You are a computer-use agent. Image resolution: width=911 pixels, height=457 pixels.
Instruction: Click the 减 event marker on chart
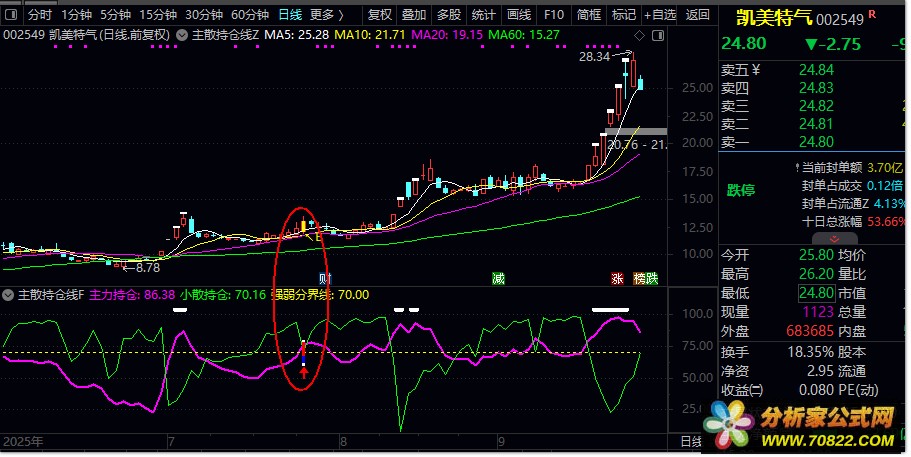(498, 278)
